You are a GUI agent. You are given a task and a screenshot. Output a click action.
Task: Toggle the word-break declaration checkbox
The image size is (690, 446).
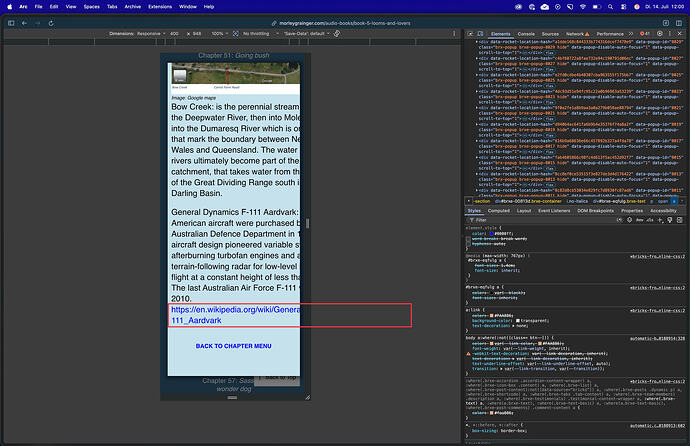click(x=468, y=239)
